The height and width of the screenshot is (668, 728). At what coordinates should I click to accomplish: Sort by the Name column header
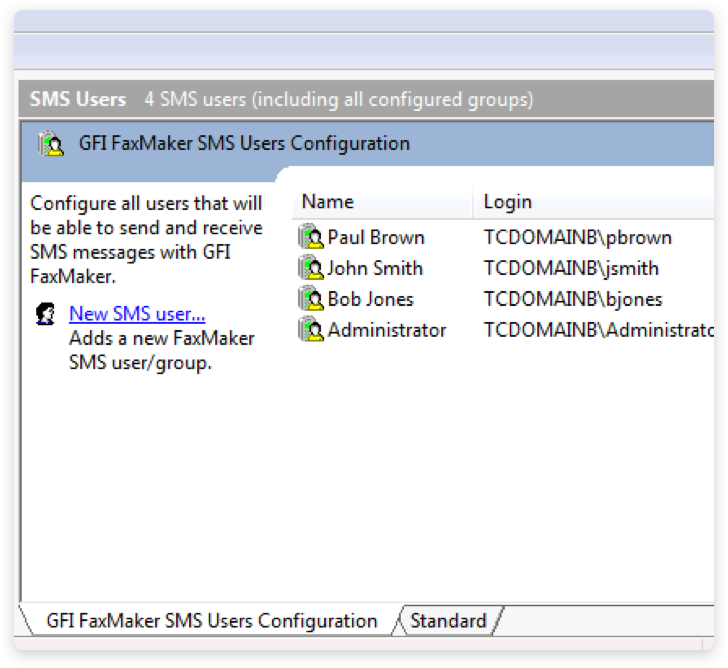point(328,202)
